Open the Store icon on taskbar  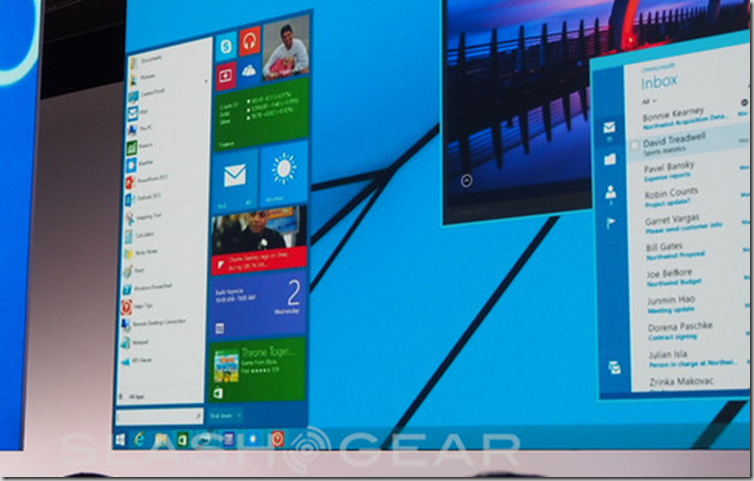tap(182, 440)
